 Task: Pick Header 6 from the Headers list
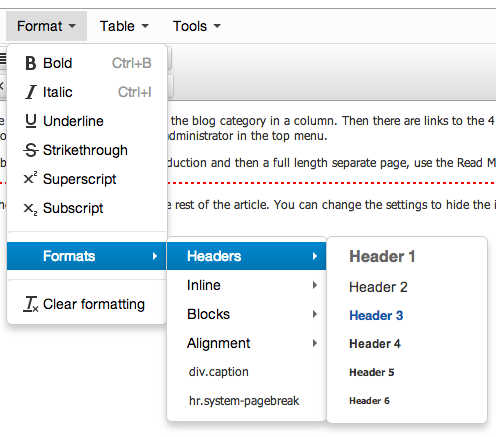(369, 400)
